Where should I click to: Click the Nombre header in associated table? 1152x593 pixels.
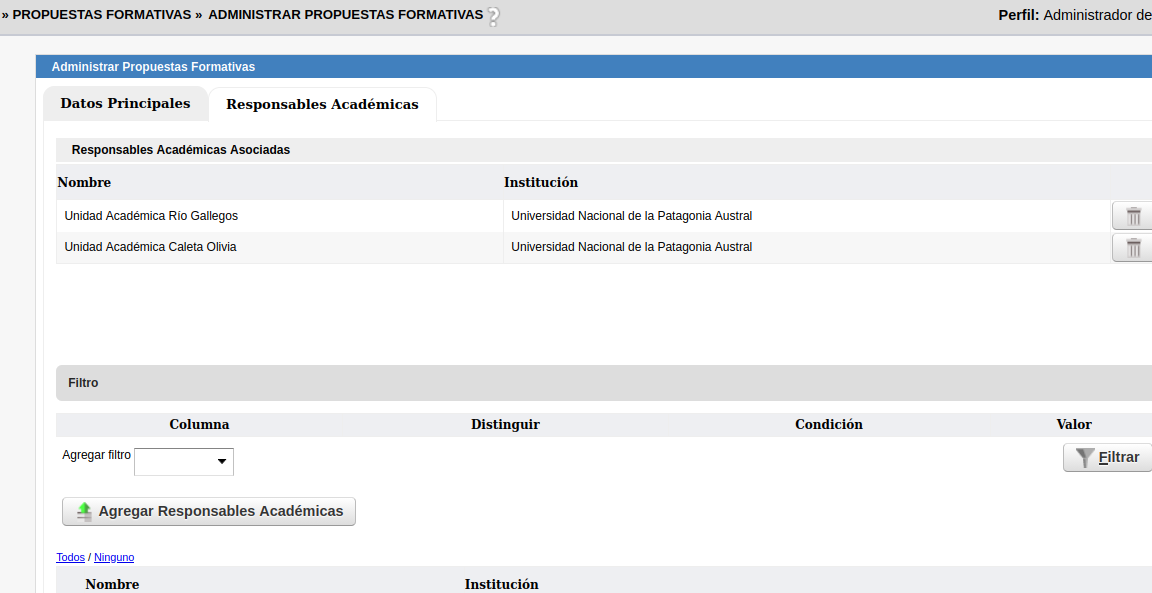tap(84, 182)
